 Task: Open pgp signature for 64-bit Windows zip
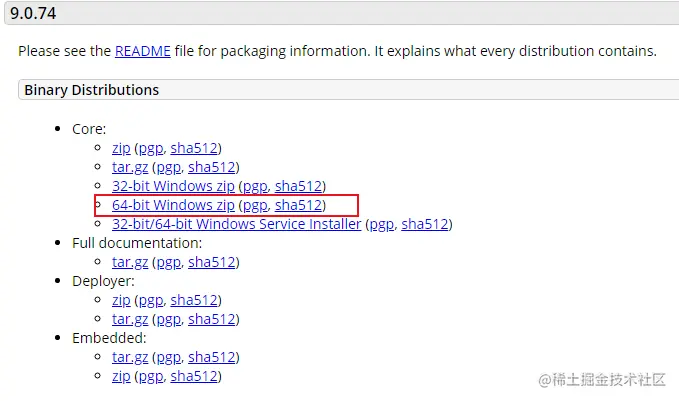pyautogui.click(x=255, y=205)
